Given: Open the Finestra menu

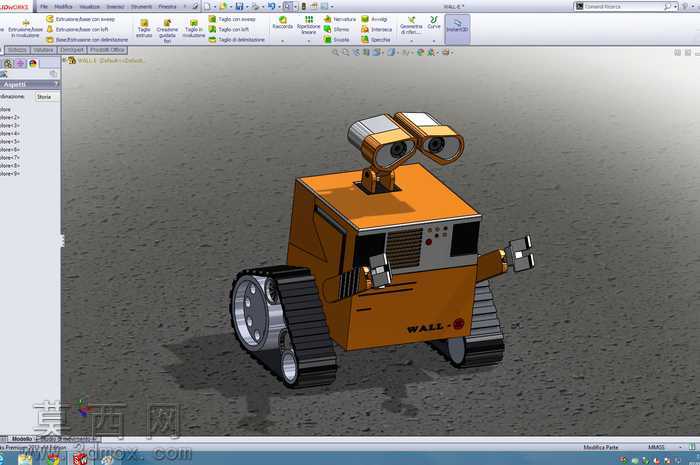Looking at the screenshot, I should [x=167, y=7].
